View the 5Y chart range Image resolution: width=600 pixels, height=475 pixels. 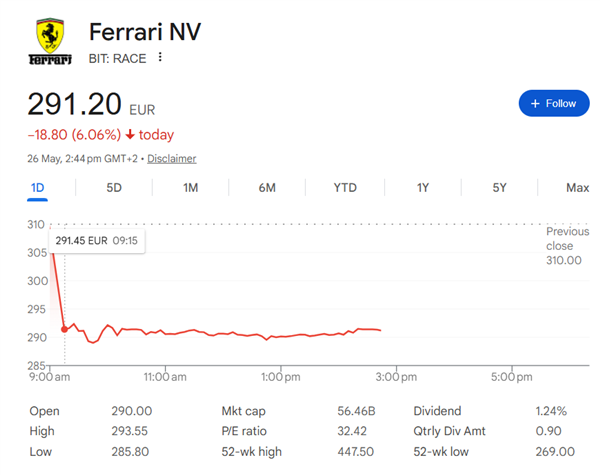tap(499, 188)
